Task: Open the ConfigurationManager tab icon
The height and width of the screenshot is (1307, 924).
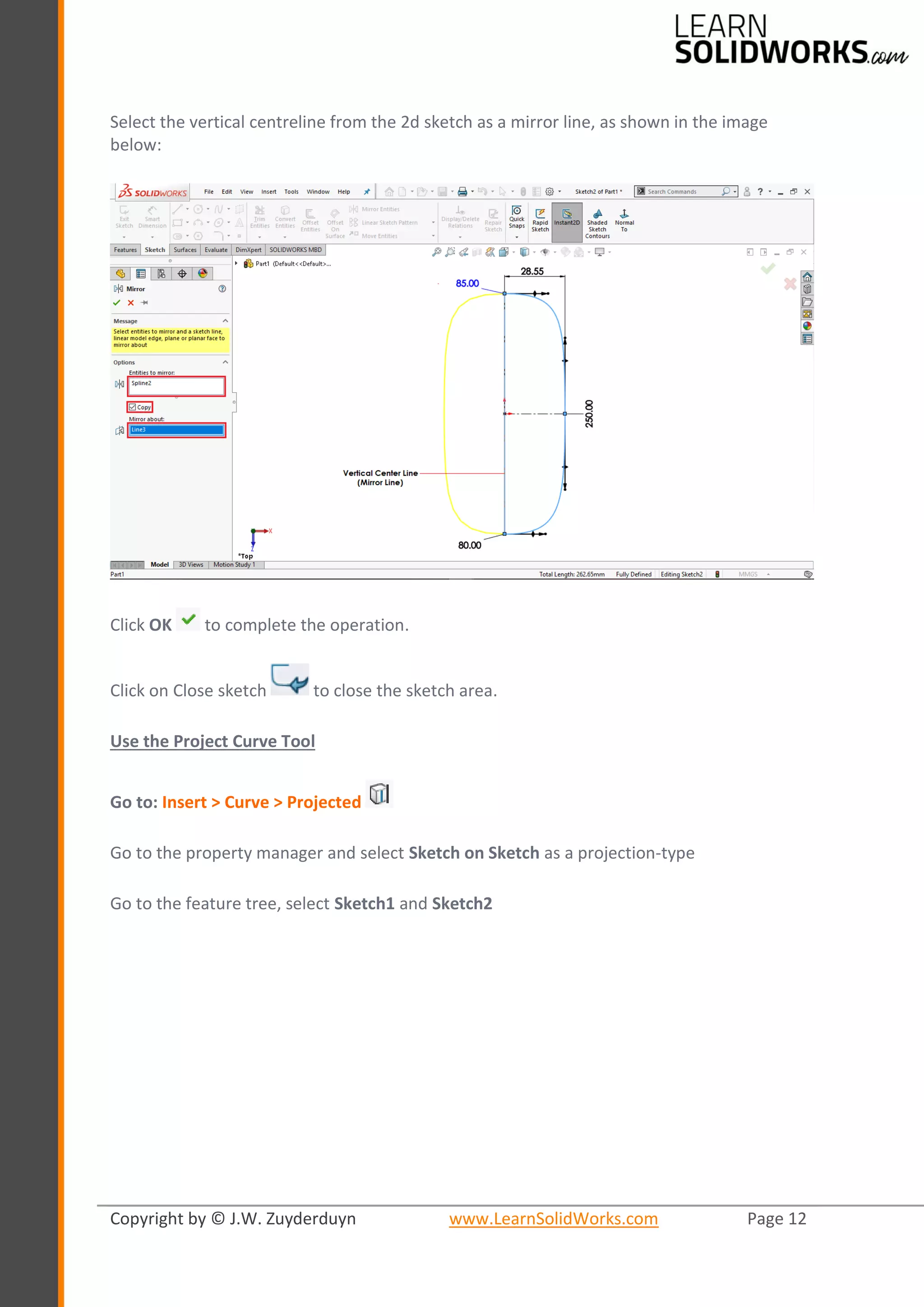Action: tap(162, 274)
